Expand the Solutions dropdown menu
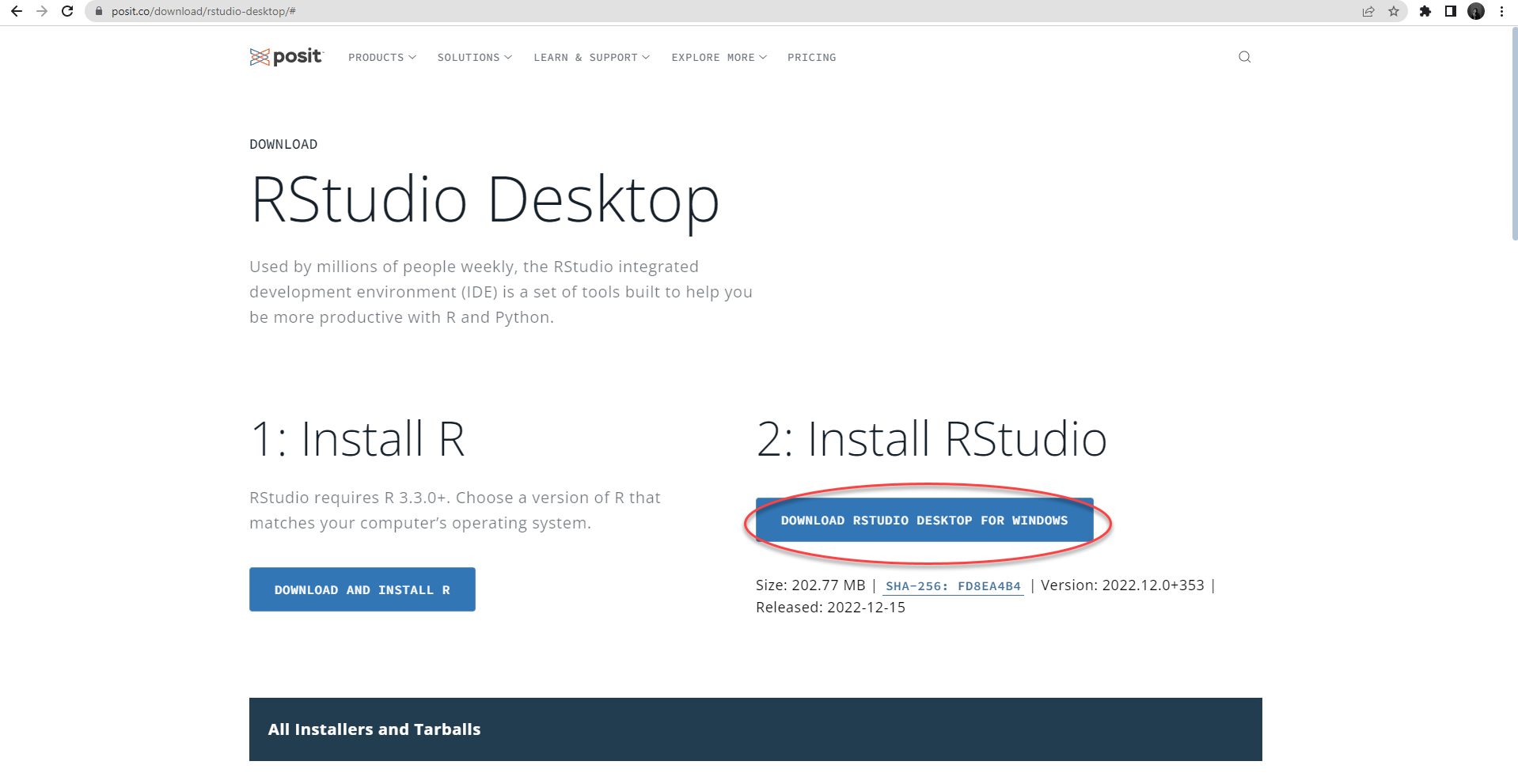Image resolution: width=1518 pixels, height=784 pixels. point(474,58)
